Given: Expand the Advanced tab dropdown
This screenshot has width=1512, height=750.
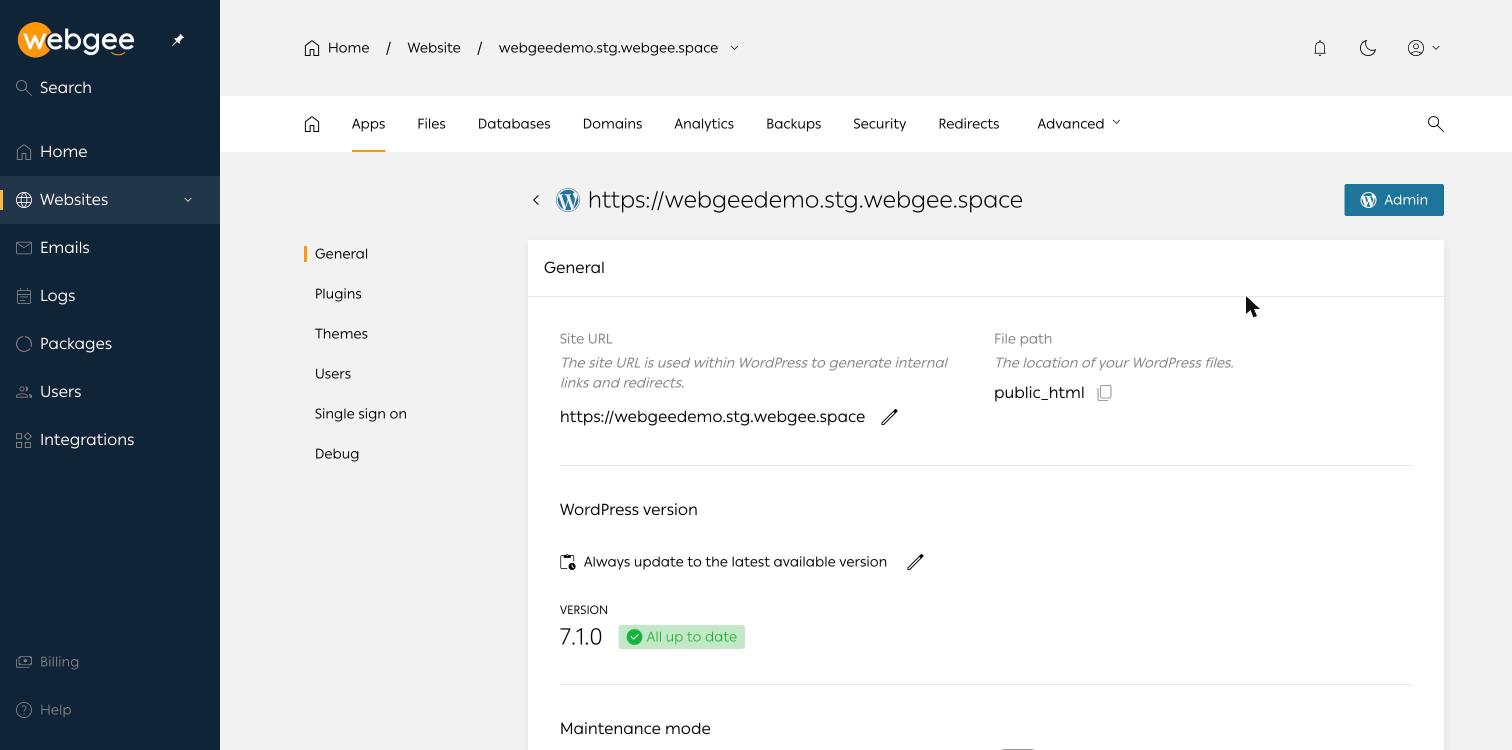Looking at the screenshot, I should (1079, 124).
